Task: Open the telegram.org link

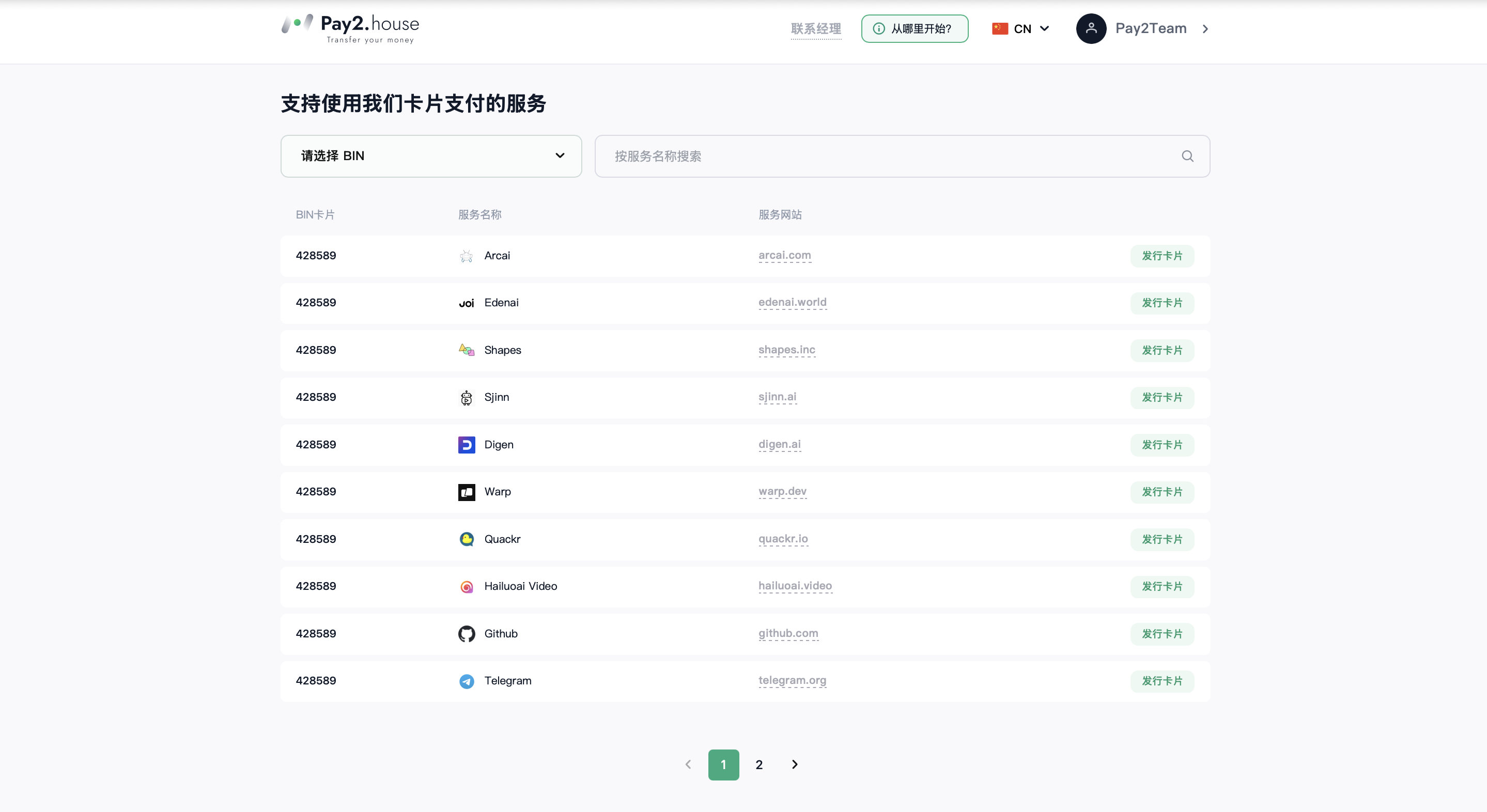Action: (x=792, y=680)
